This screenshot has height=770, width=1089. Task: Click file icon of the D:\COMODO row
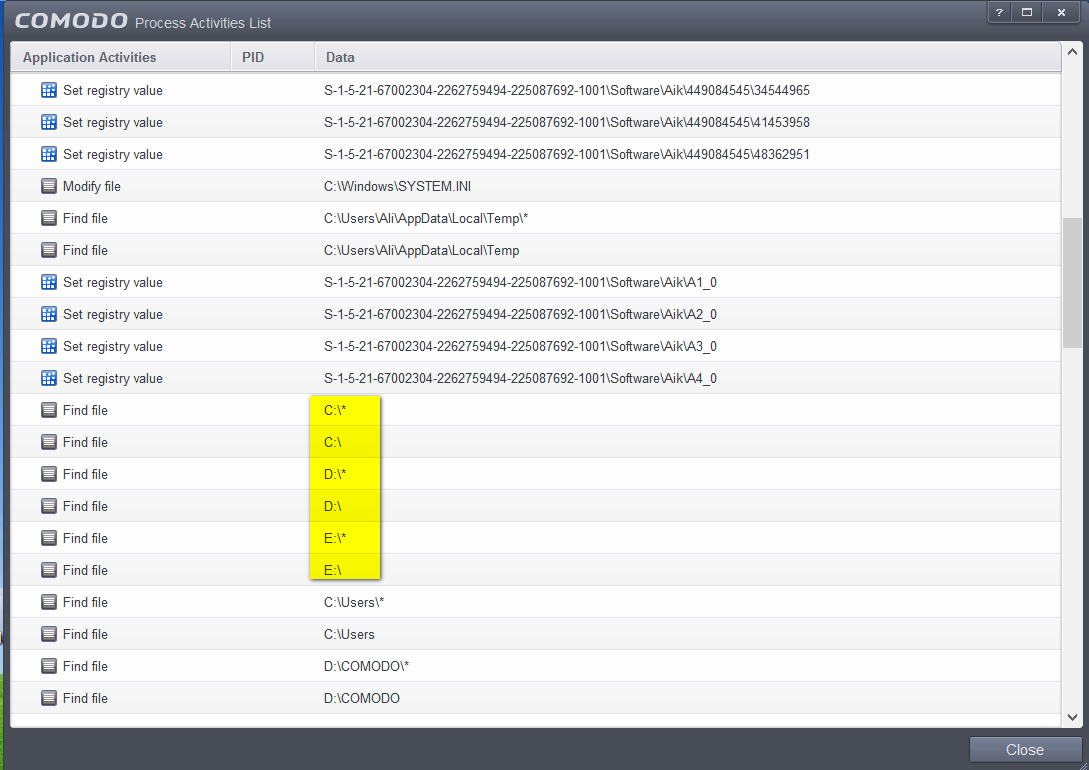[x=49, y=697]
